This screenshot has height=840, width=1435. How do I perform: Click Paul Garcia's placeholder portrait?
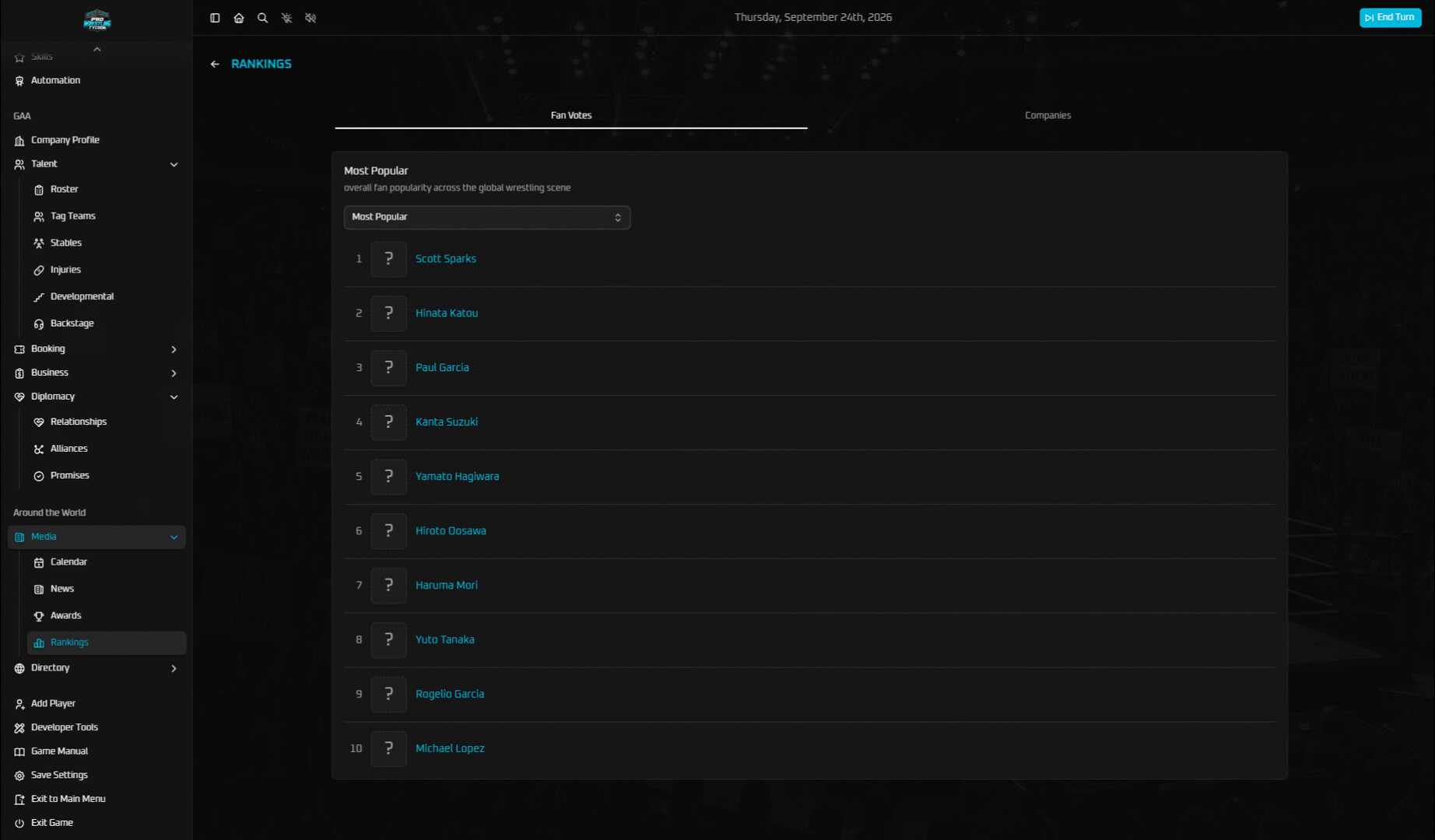(388, 368)
